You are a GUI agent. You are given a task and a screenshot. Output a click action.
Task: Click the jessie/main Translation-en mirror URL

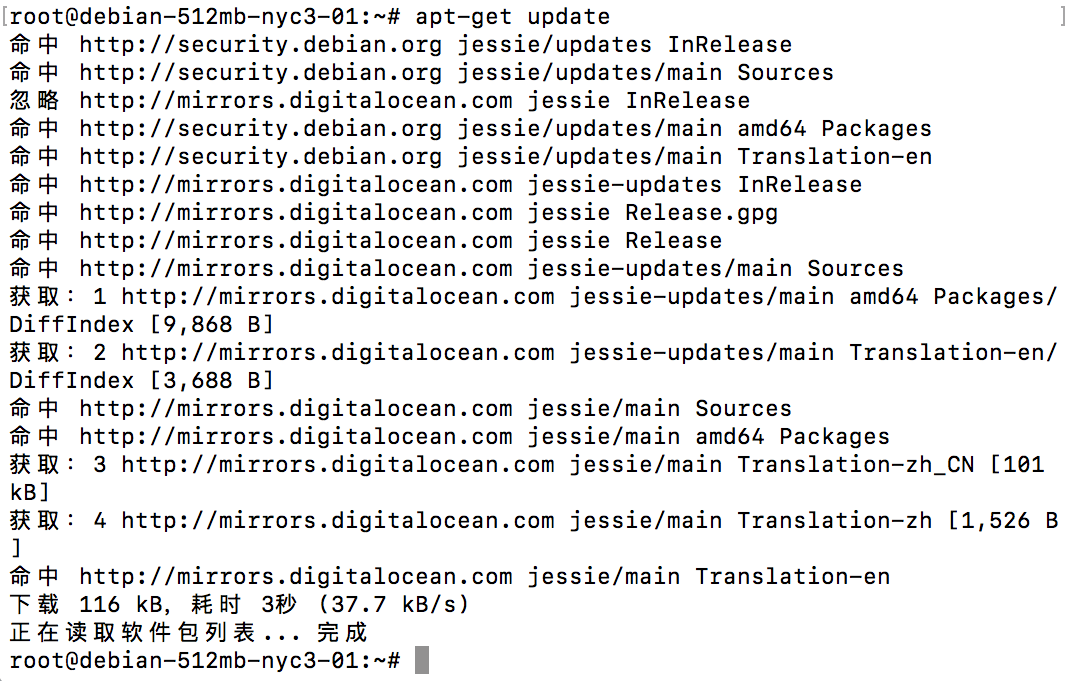[x=484, y=577]
